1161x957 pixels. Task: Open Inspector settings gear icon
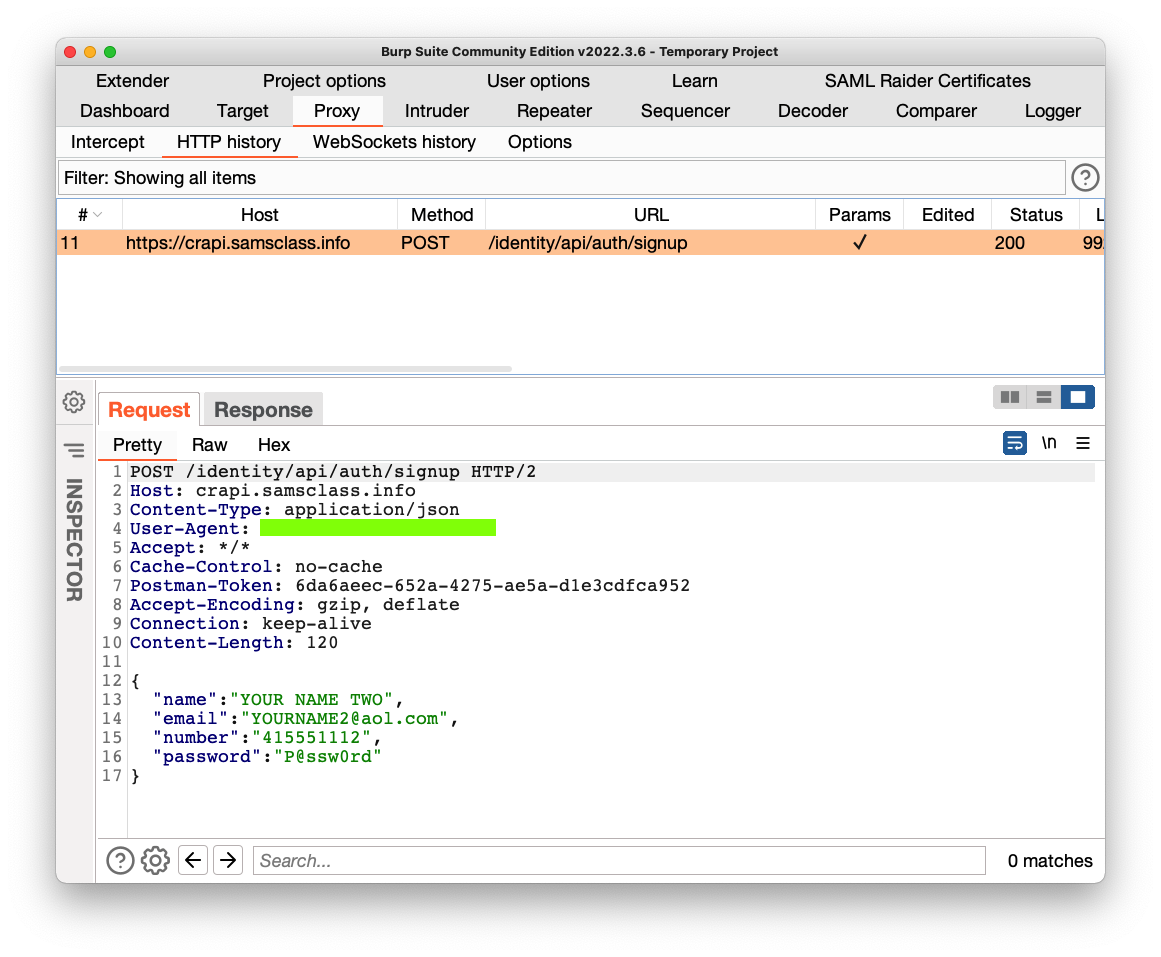(74, 402)
